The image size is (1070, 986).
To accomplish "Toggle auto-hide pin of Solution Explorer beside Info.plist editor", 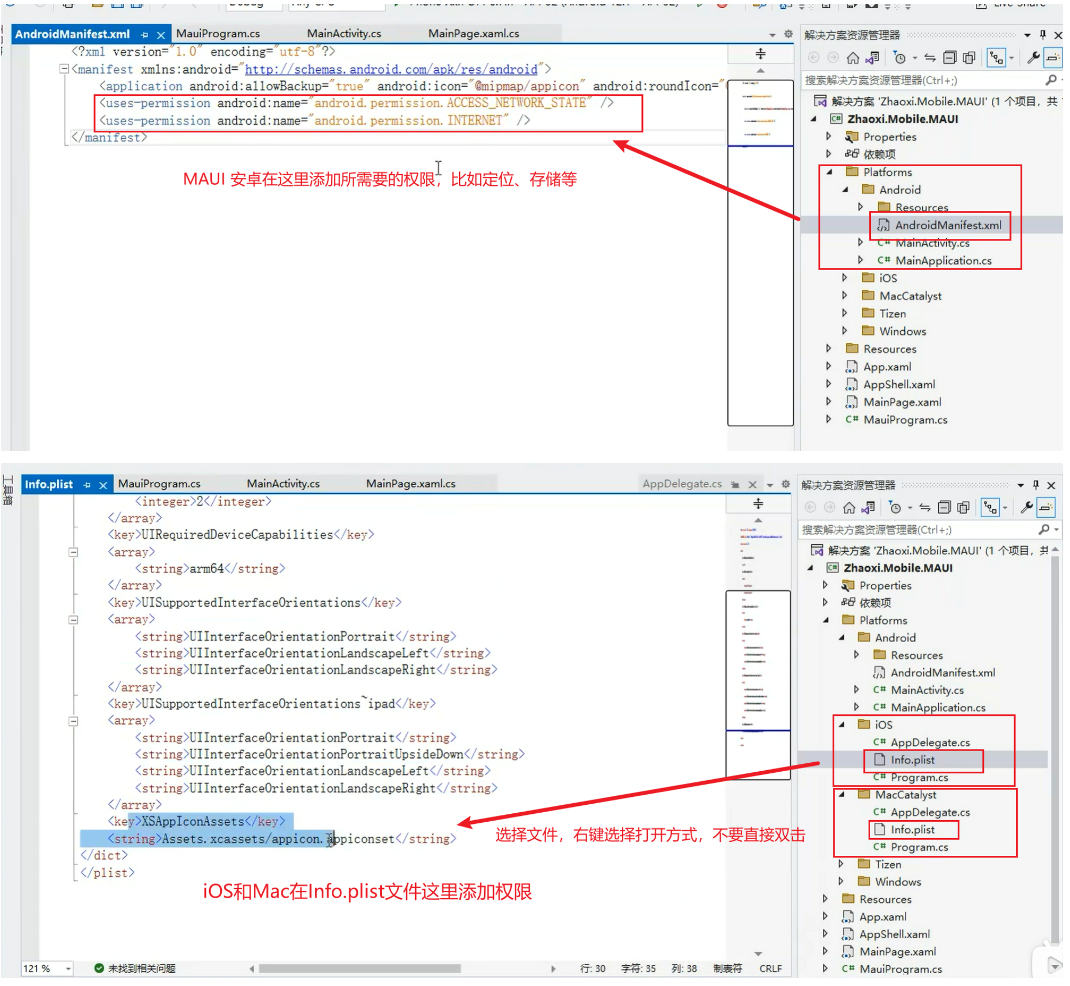I will (x=1036, y=485).
